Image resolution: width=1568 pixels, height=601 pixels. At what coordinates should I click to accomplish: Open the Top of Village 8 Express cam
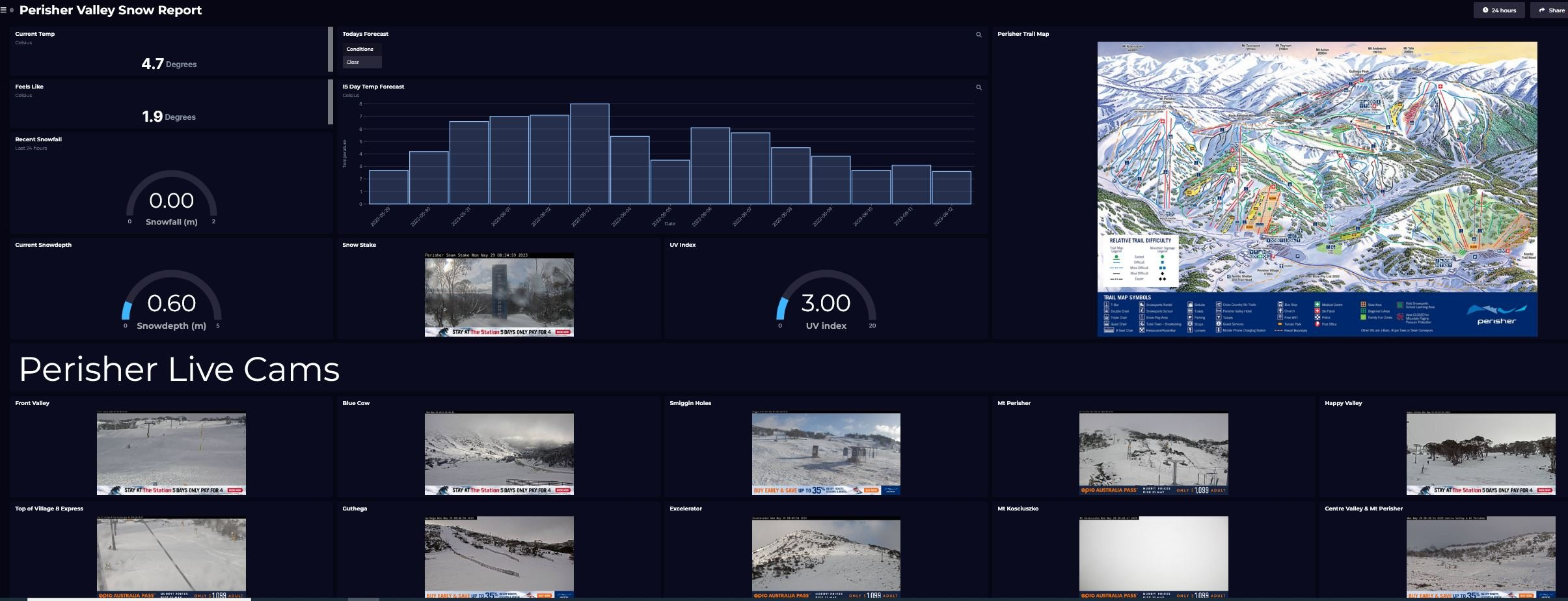tap(171, 557)
